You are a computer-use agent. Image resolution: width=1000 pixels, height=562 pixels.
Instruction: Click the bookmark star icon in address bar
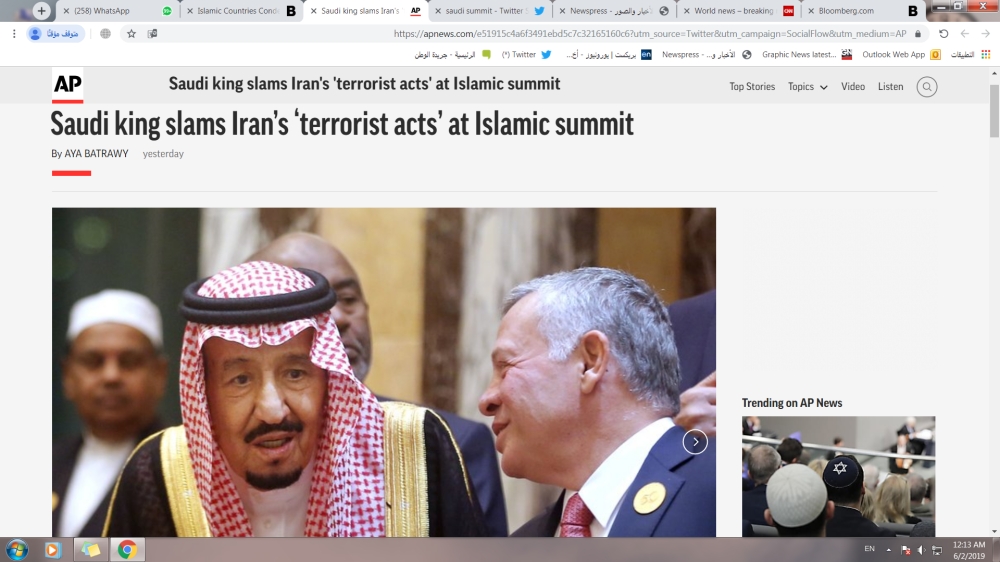tap(131, 34)
